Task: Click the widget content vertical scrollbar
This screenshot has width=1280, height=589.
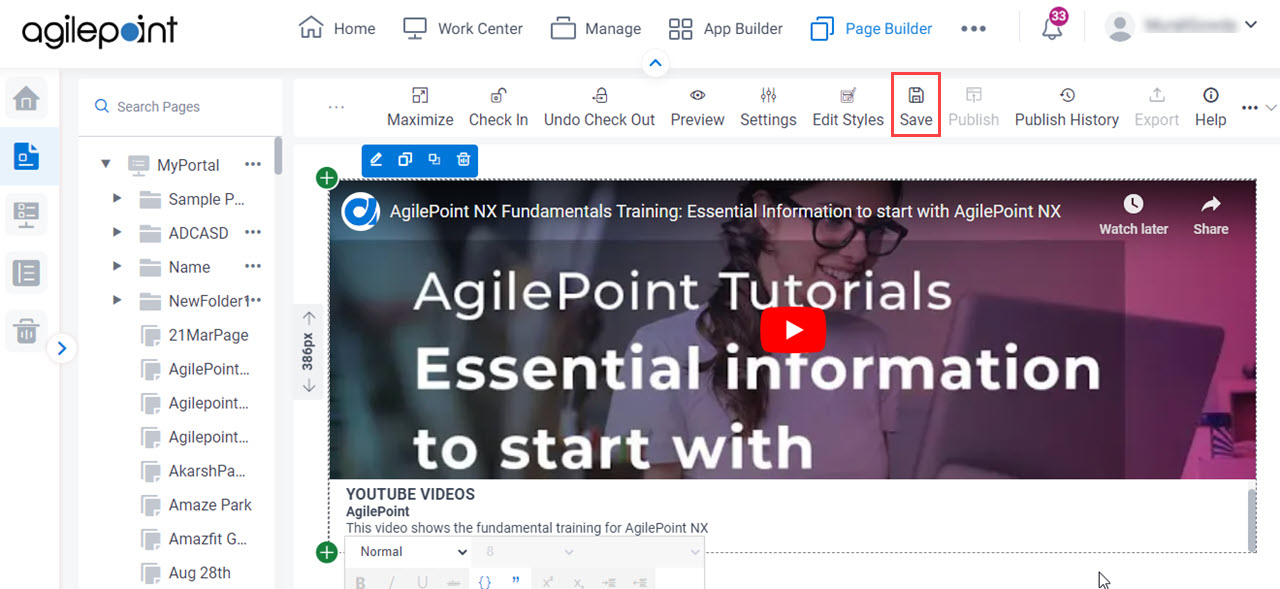Action: point(1250,518)
